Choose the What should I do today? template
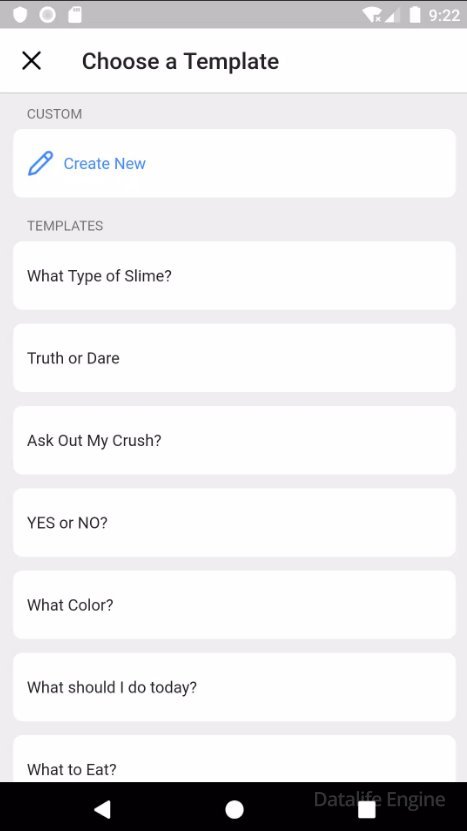Viewport: 467px width, 831px height. click(x=234, y=687)
